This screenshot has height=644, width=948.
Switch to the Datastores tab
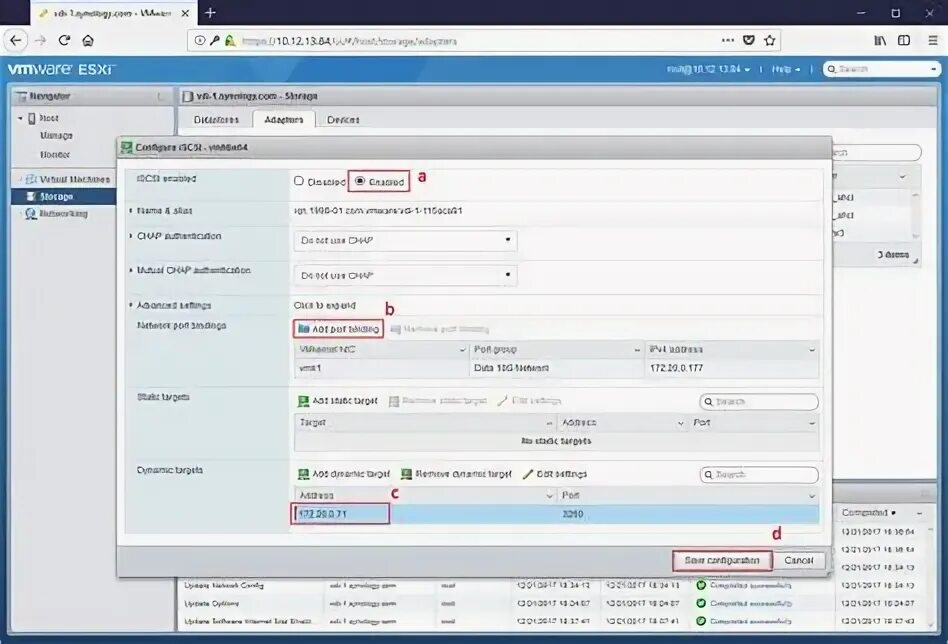tap(216, 120)
